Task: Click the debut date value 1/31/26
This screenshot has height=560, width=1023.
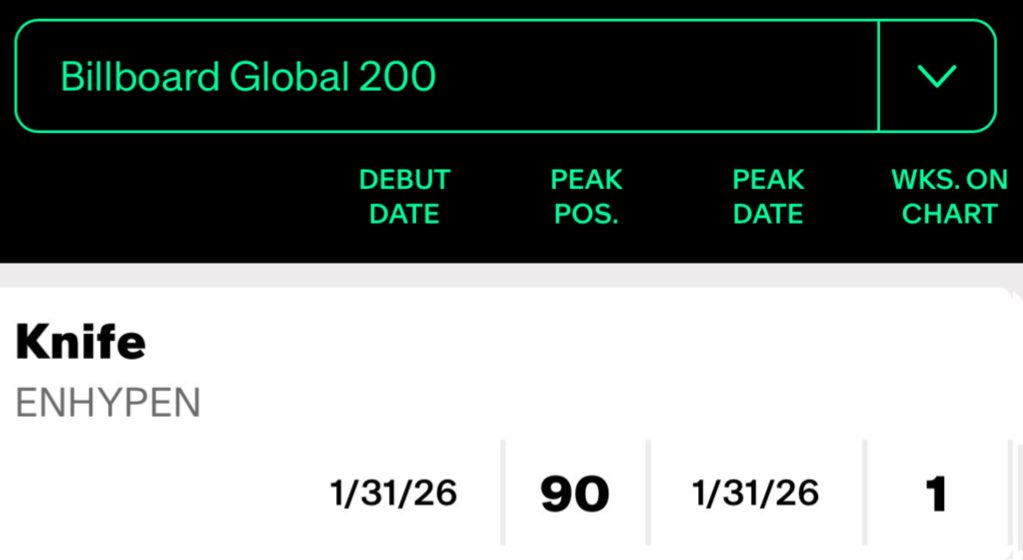Action: pos(394,493)
